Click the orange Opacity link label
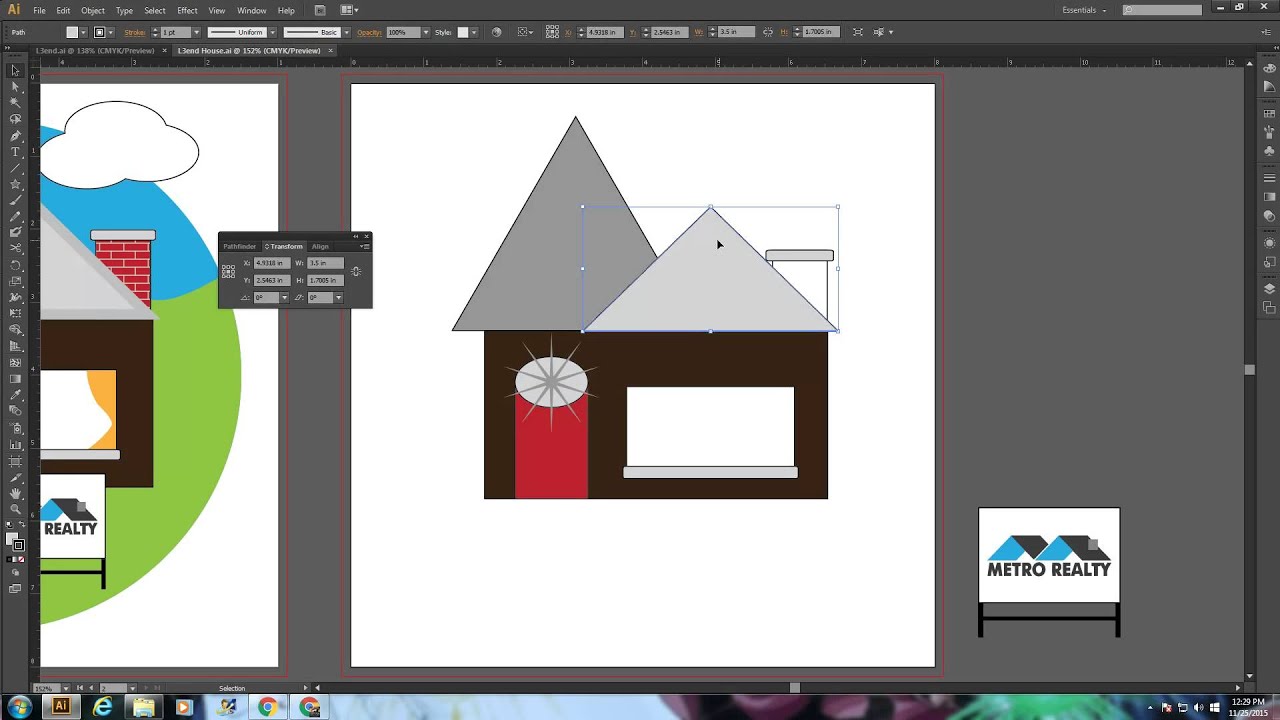 (369, 32)
